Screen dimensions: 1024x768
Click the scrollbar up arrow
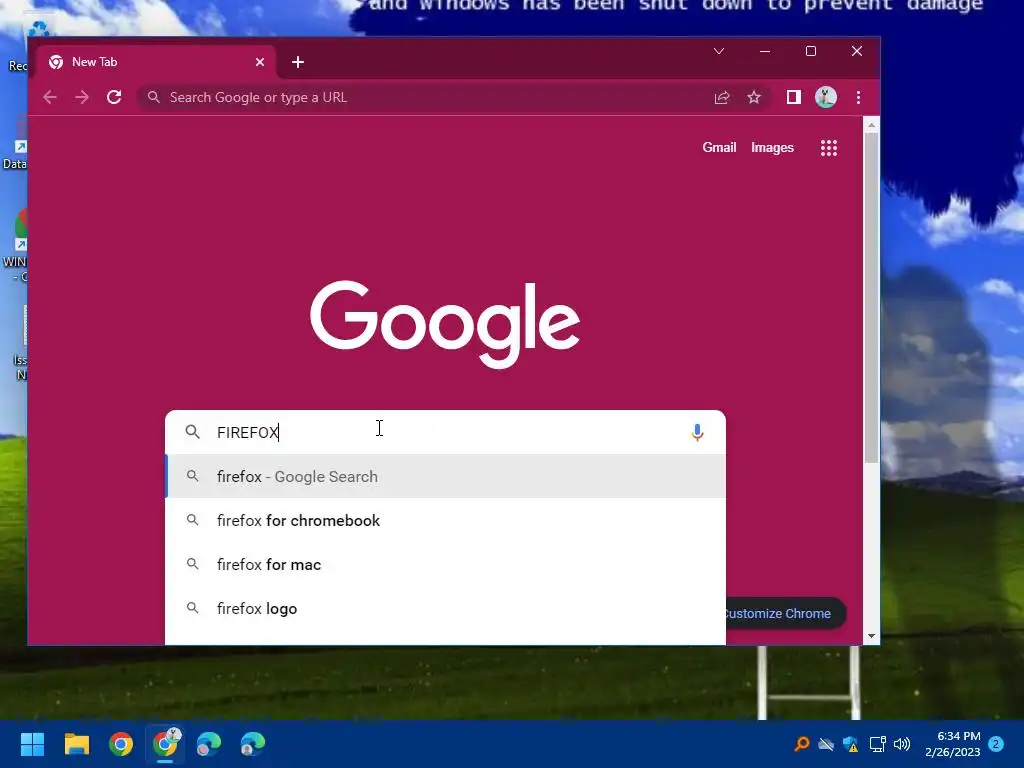pyautogui.click(x=871, y=125)
